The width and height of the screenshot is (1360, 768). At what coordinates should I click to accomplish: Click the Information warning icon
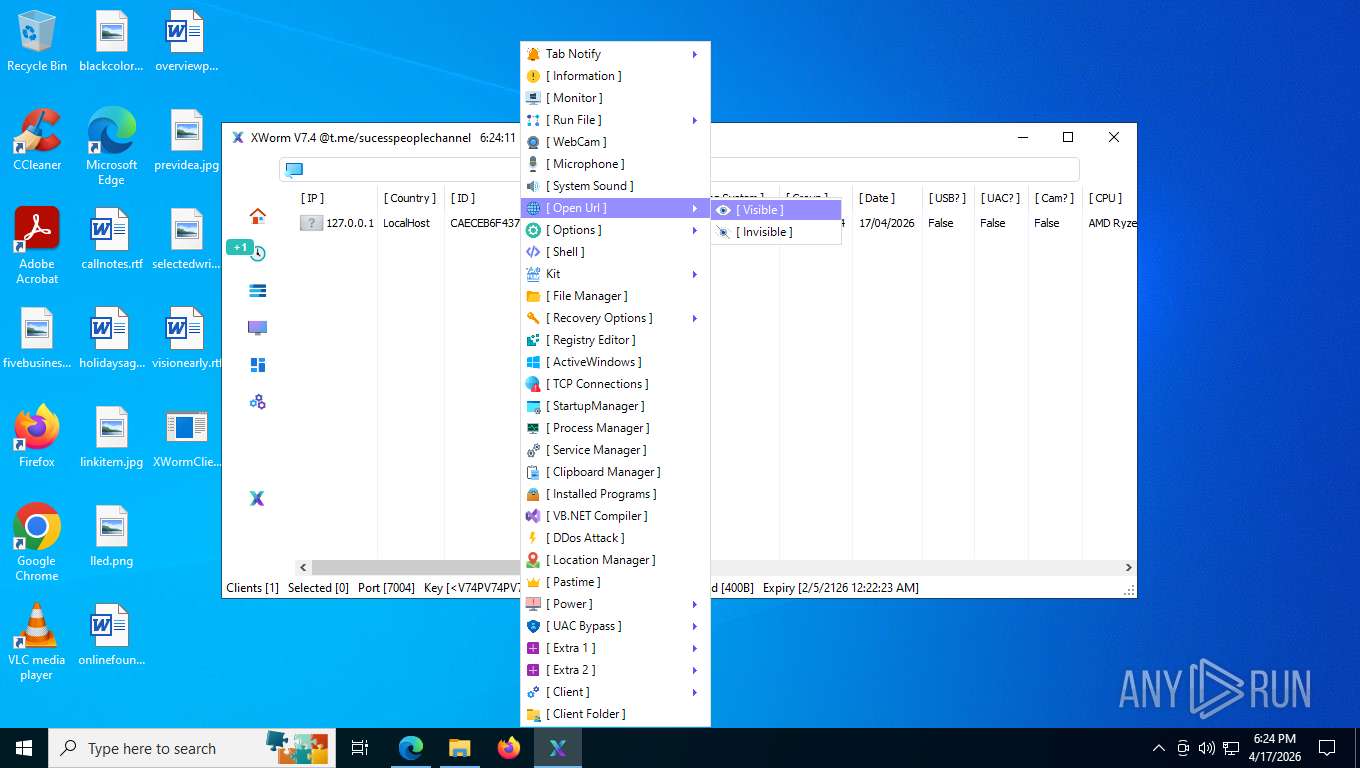click(533, 76)
